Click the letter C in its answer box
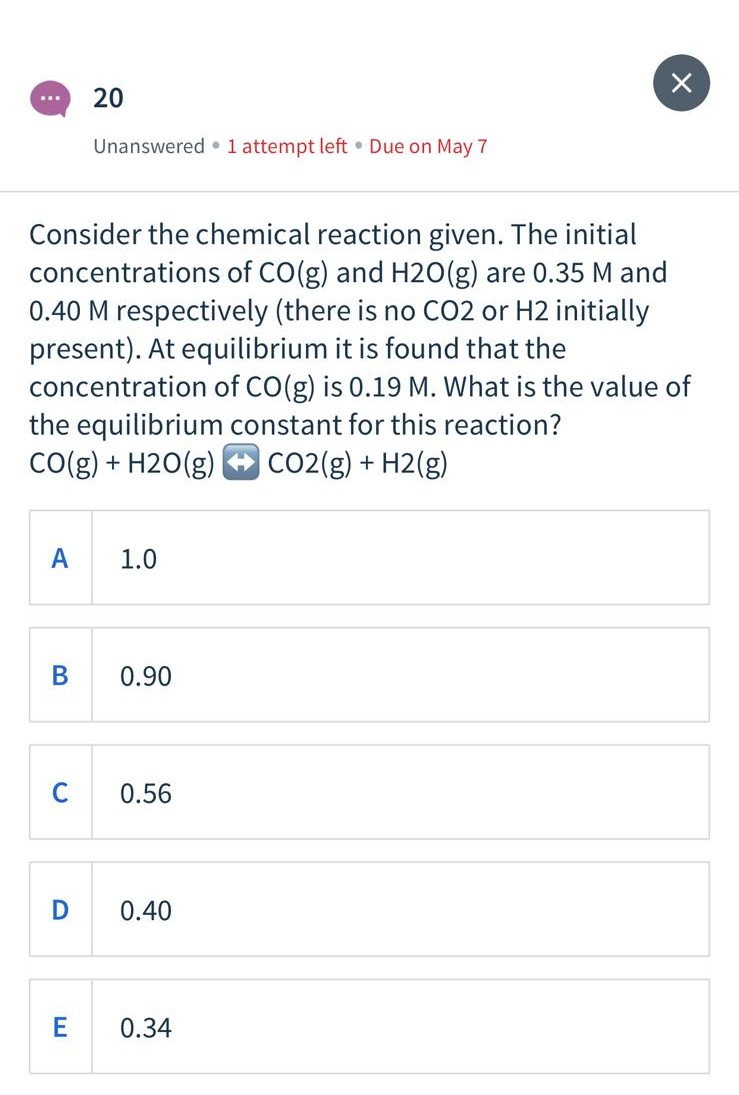The width and height of the screenshot is (739, 1095). [x=60, y=793]
